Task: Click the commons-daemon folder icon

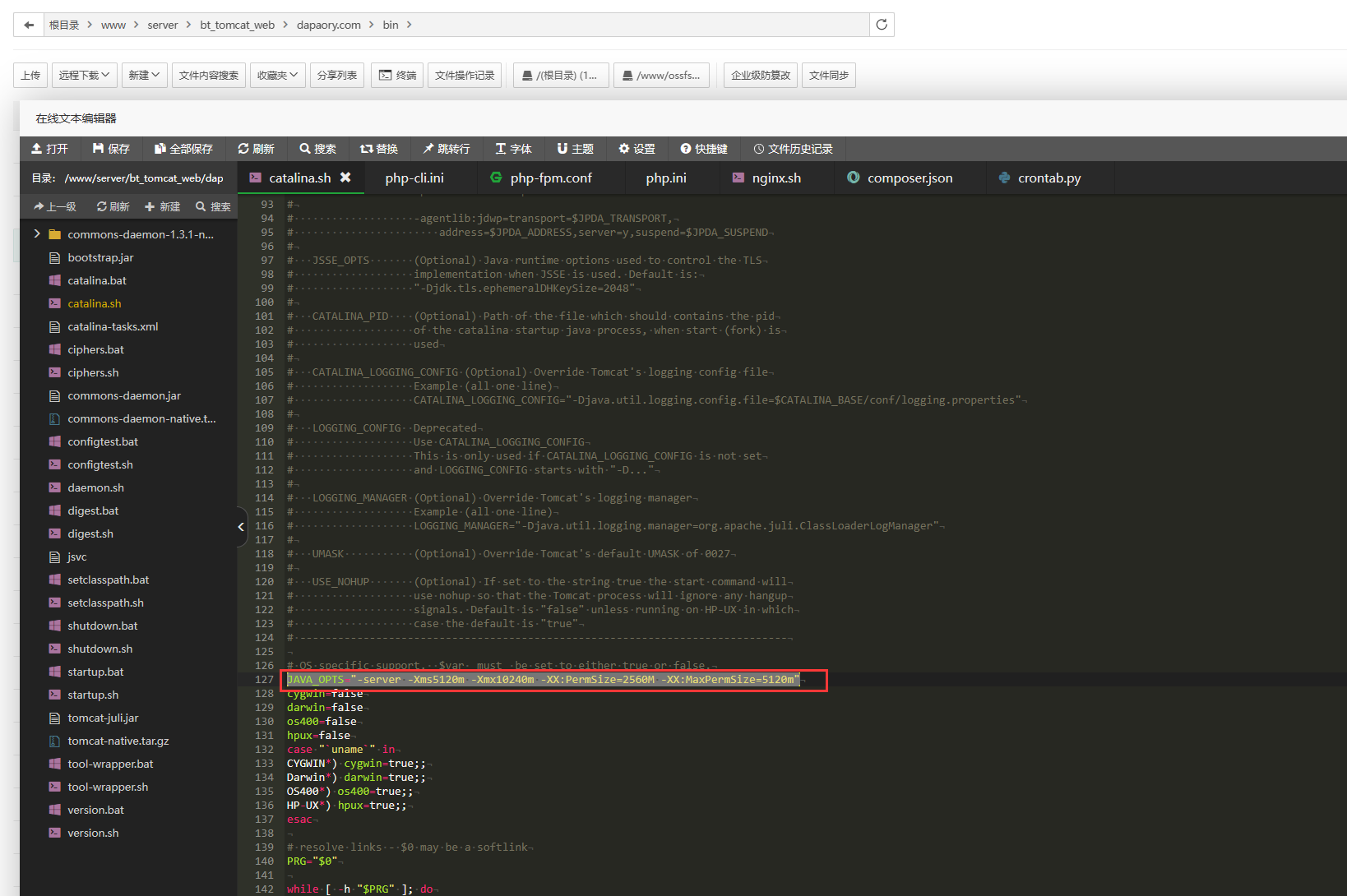Action: click(55, 234)
